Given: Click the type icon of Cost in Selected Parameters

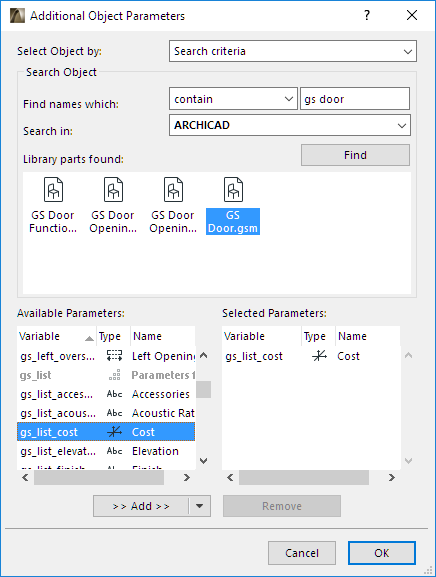Looking at the screenshot, I should [x=319, y=355].
